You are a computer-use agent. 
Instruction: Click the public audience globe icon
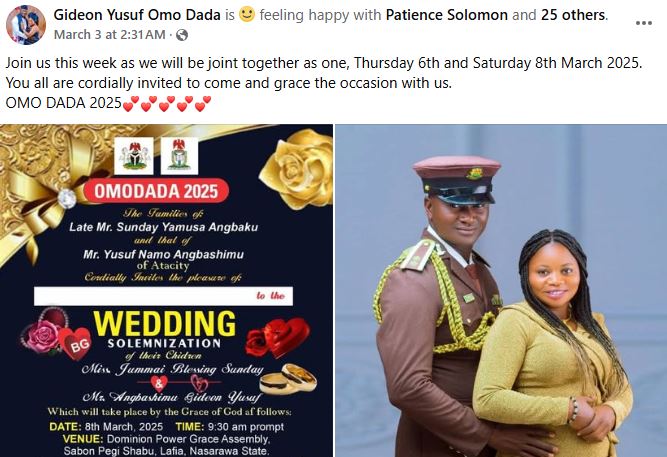182,35
